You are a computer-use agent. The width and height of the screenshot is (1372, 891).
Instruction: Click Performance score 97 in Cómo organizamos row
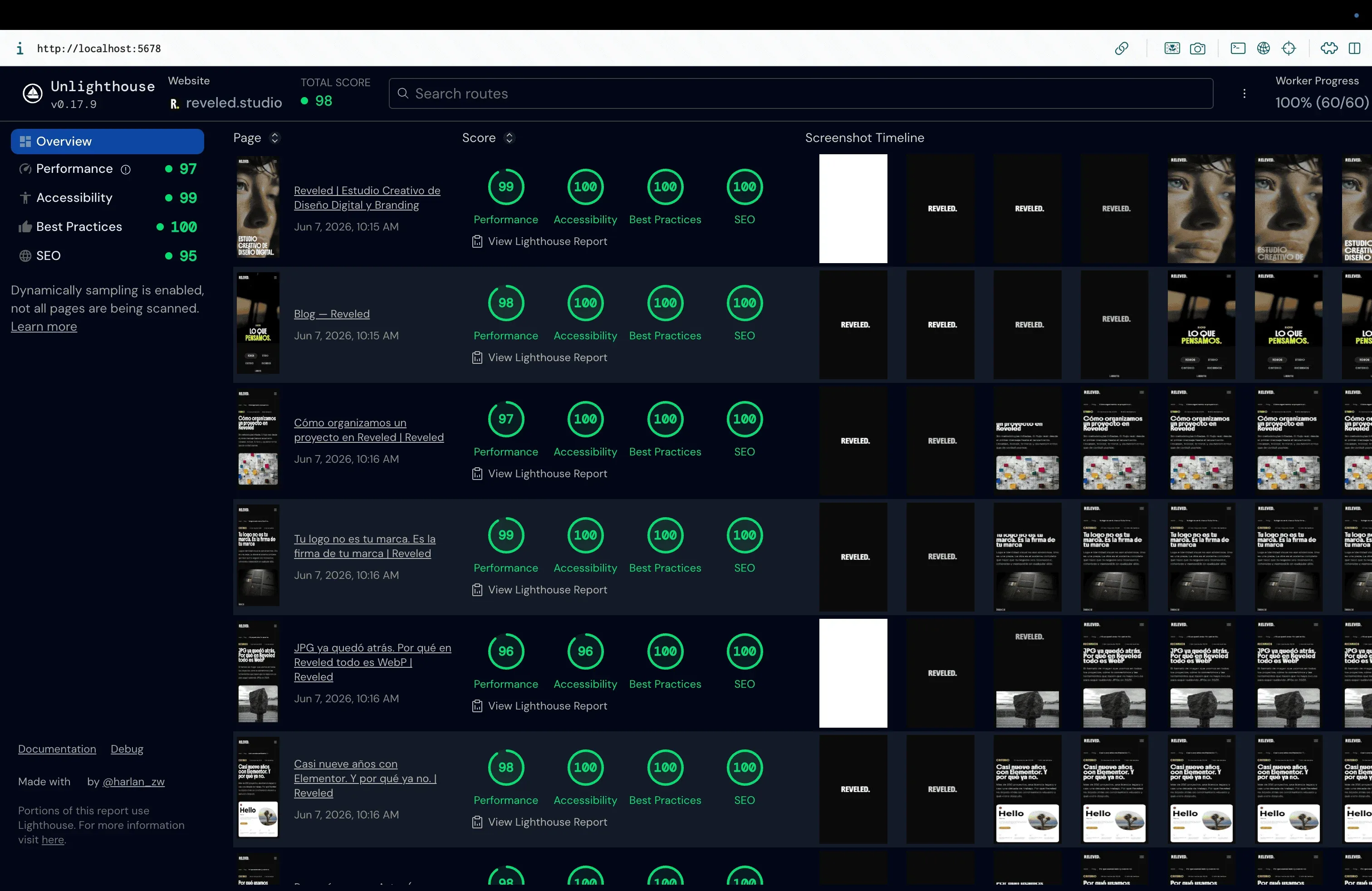(x=505, y=419)
